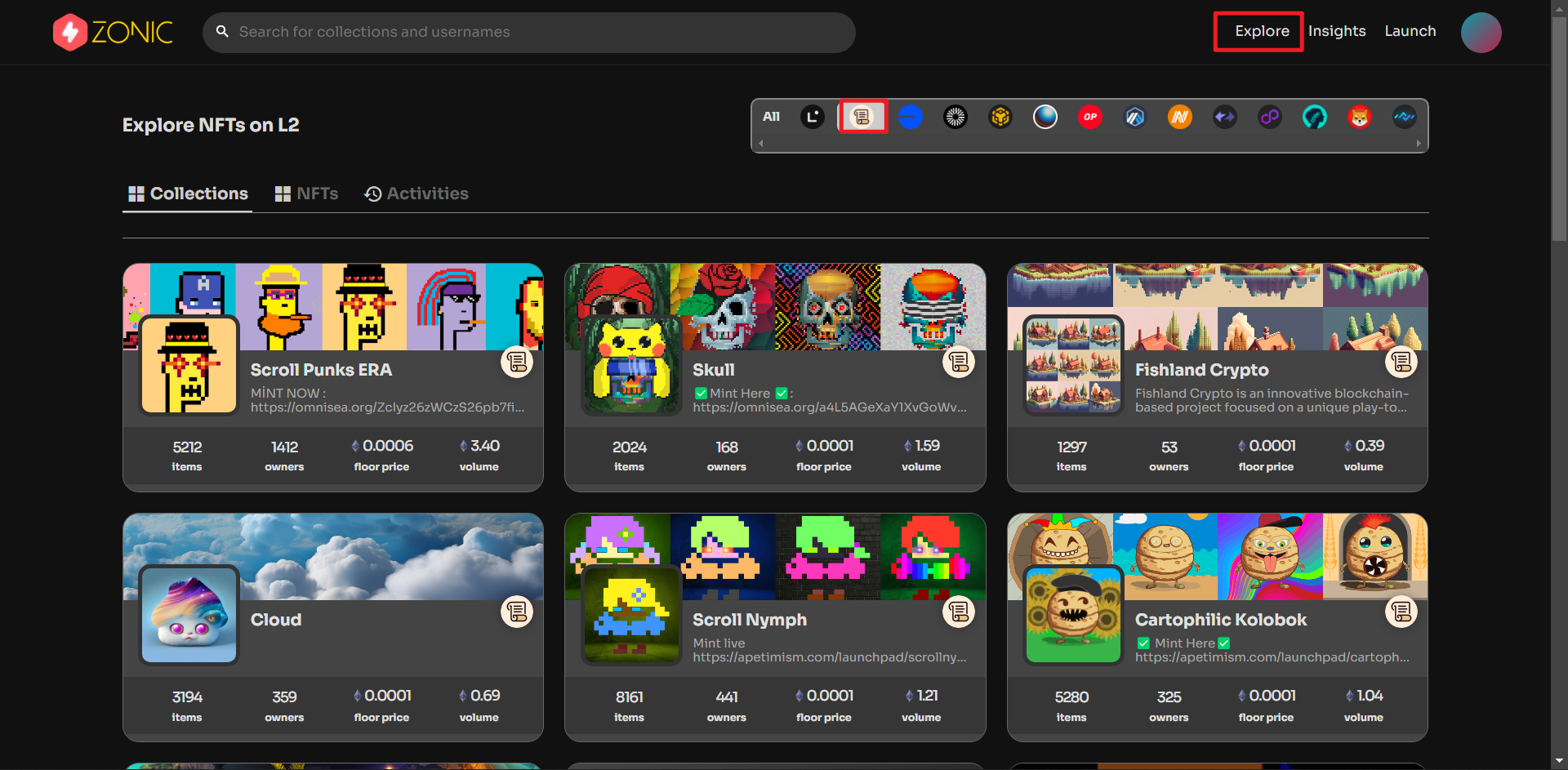
Task: Filter by Linea chain icon
Action: (813, 117)
